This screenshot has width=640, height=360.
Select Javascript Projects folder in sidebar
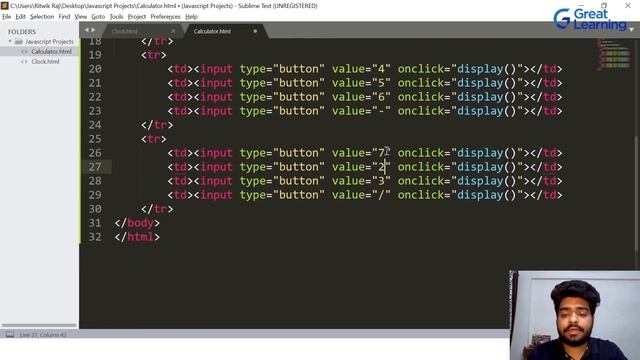click(49, 42)
